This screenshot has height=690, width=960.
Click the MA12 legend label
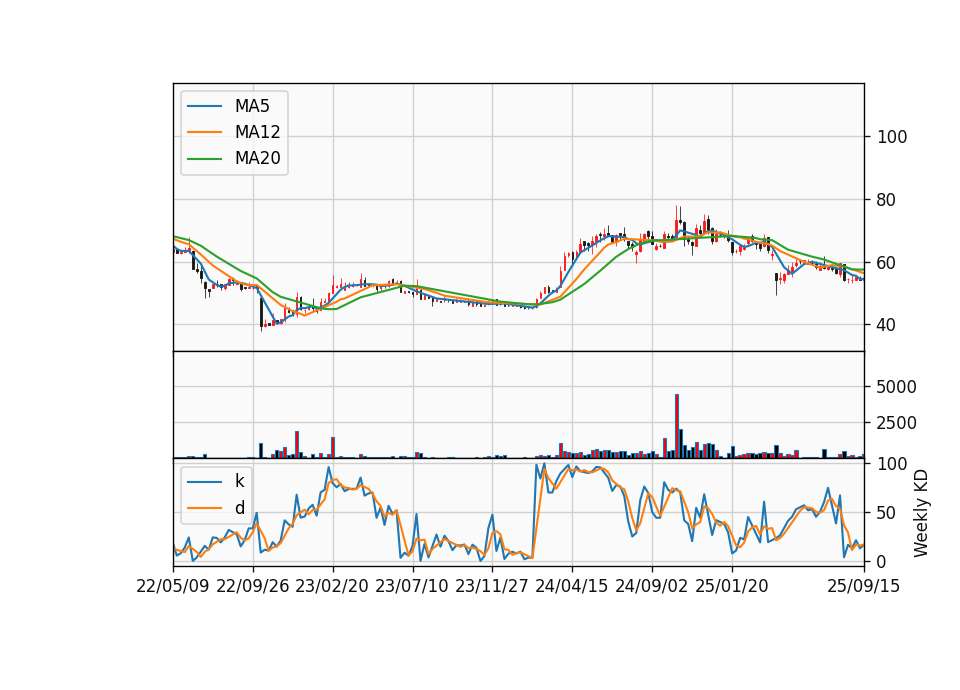tap(257, 132)
